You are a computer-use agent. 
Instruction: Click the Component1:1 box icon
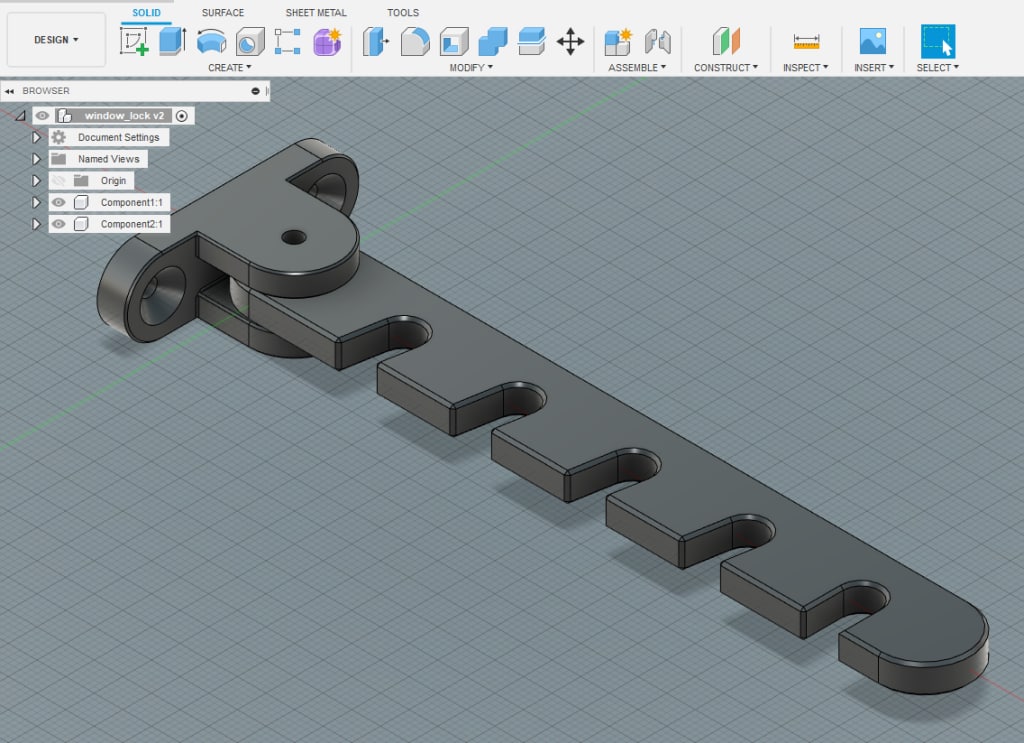tap(81, 202)
